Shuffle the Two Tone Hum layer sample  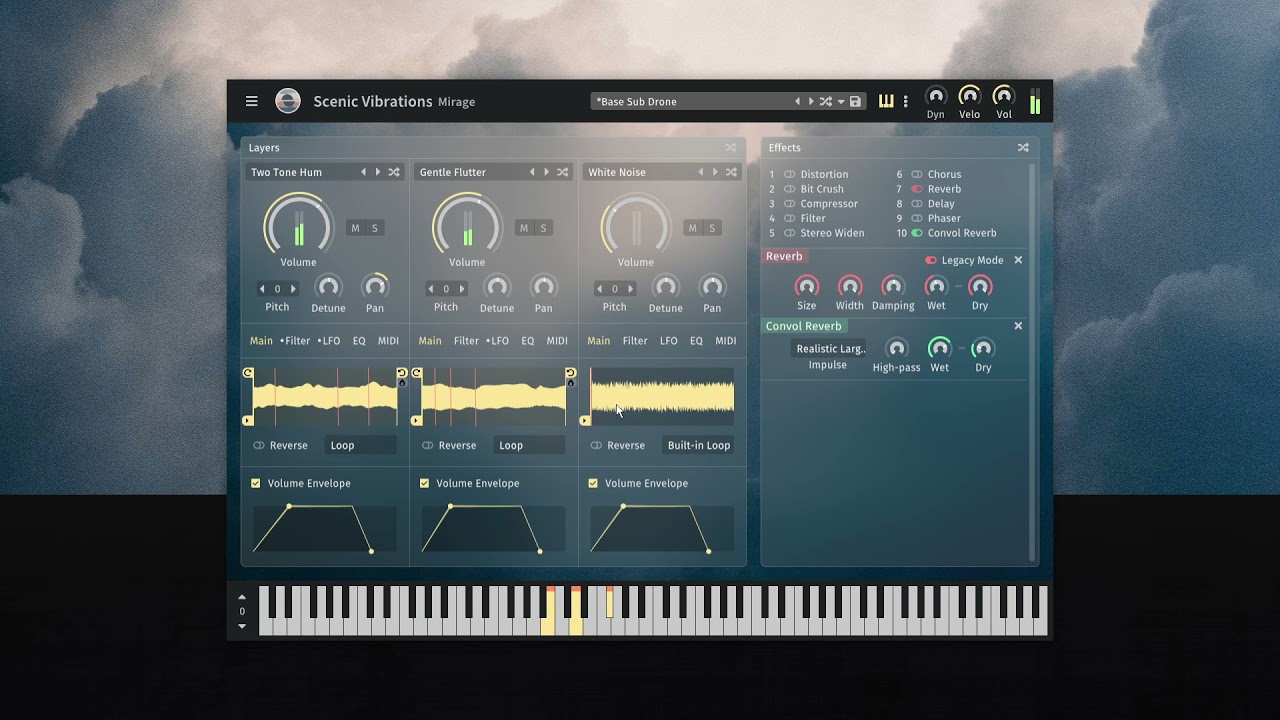pos(394,172)
